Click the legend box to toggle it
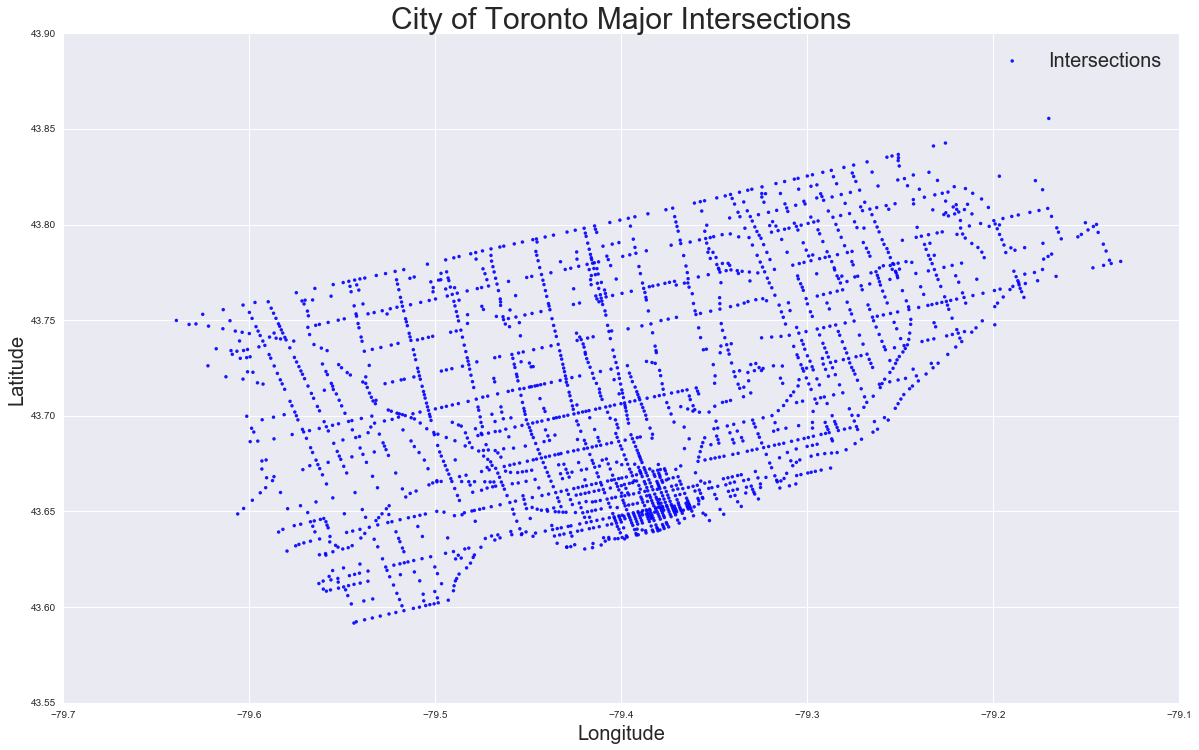Image resolution: width=1199 pixels, height=750 pixels. [1080, 60]
